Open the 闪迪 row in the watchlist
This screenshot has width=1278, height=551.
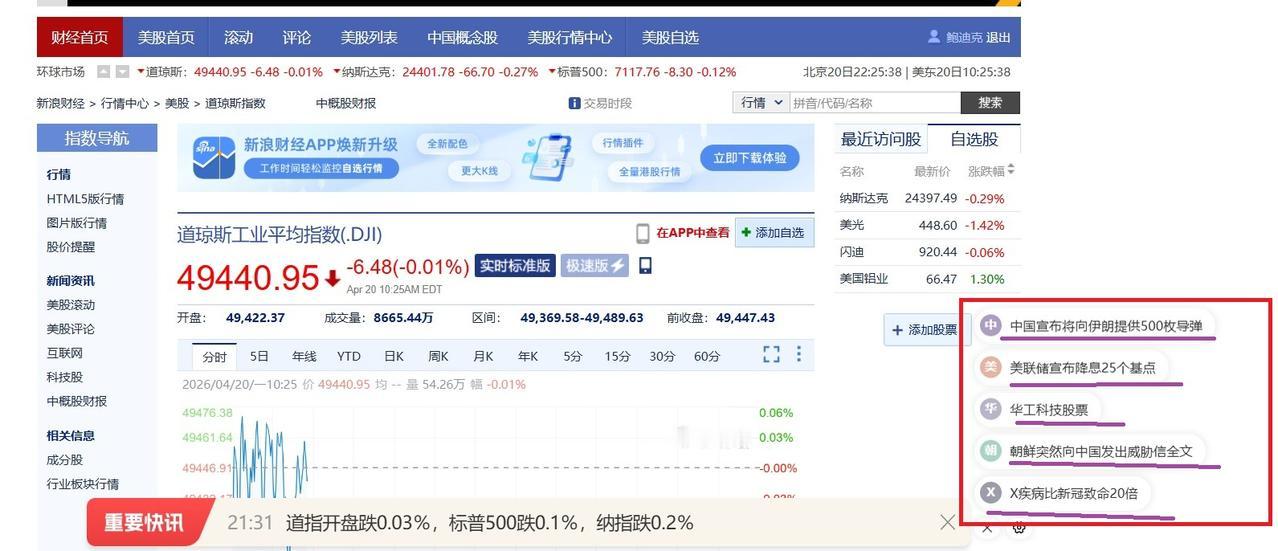(x=927, y=252)
